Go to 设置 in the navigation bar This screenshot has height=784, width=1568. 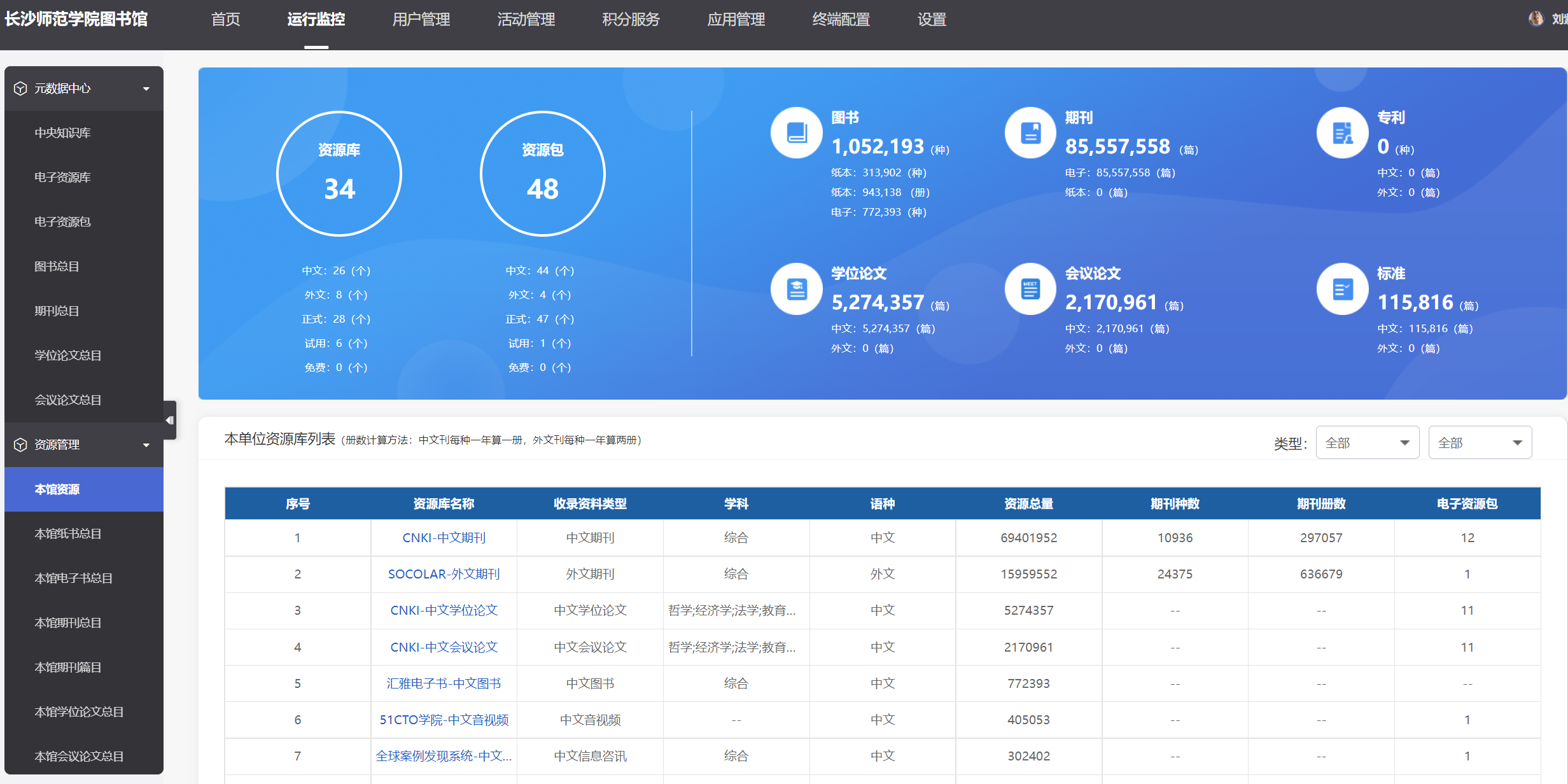pos(932,20)
